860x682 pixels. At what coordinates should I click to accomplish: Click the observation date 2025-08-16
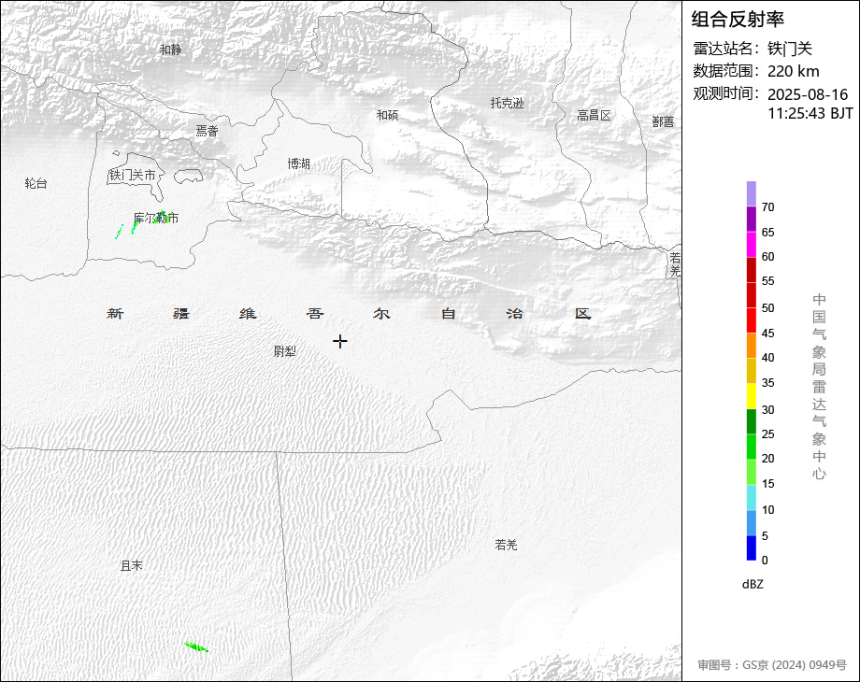tap(807, 94)
